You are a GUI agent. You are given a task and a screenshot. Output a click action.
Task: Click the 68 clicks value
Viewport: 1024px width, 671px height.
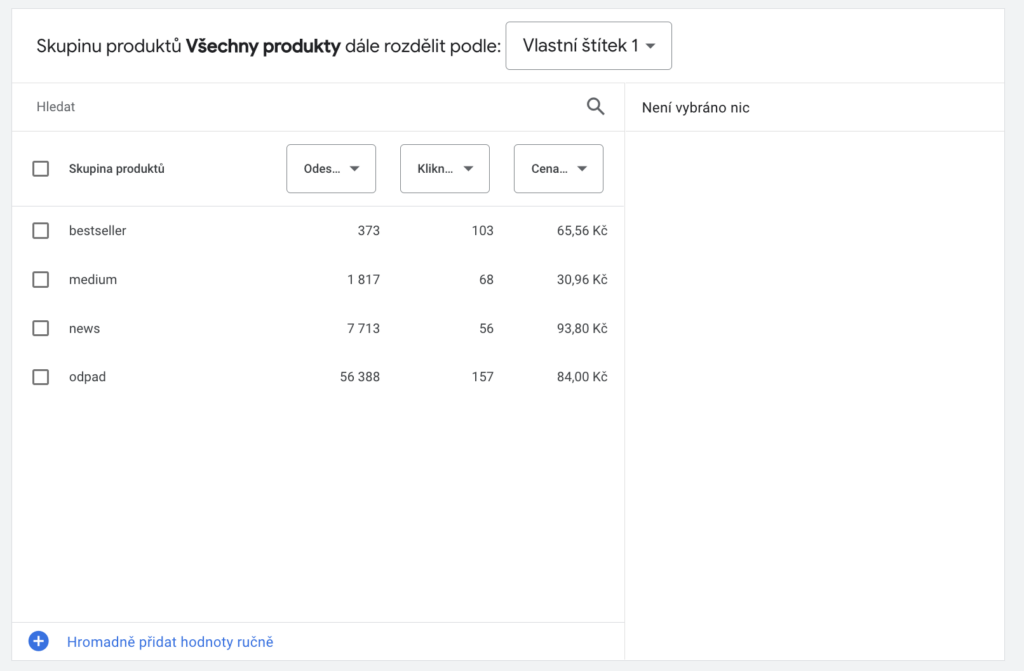tap(486, 280)
